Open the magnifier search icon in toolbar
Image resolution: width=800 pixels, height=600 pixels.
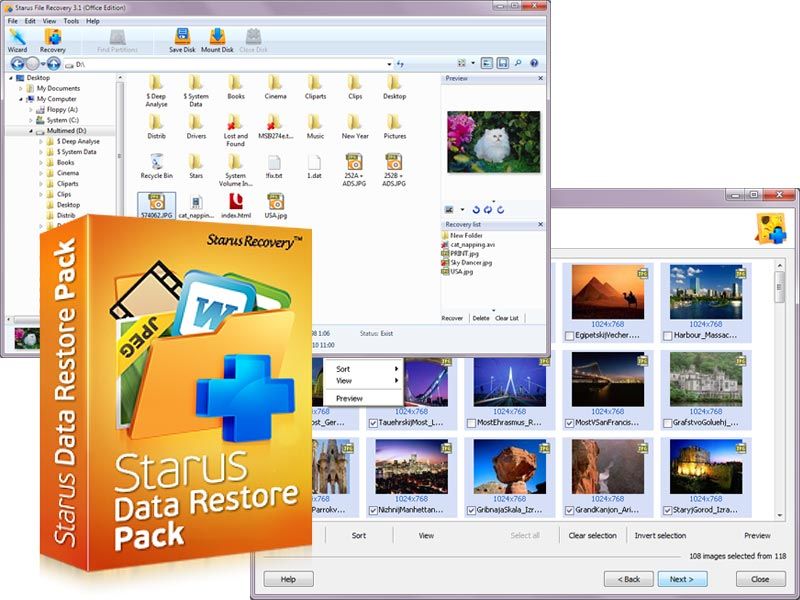tap(518, 63)
